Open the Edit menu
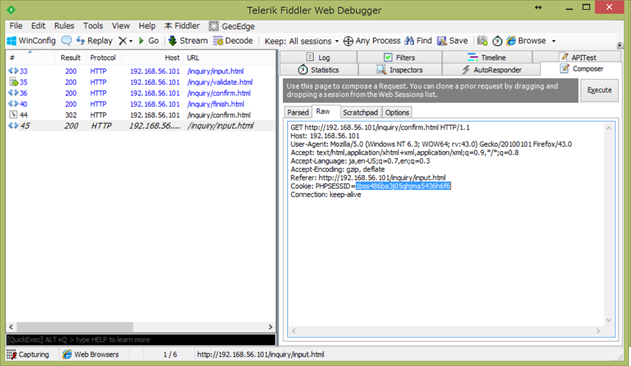631x366 pixels. [x=38, y=26]
